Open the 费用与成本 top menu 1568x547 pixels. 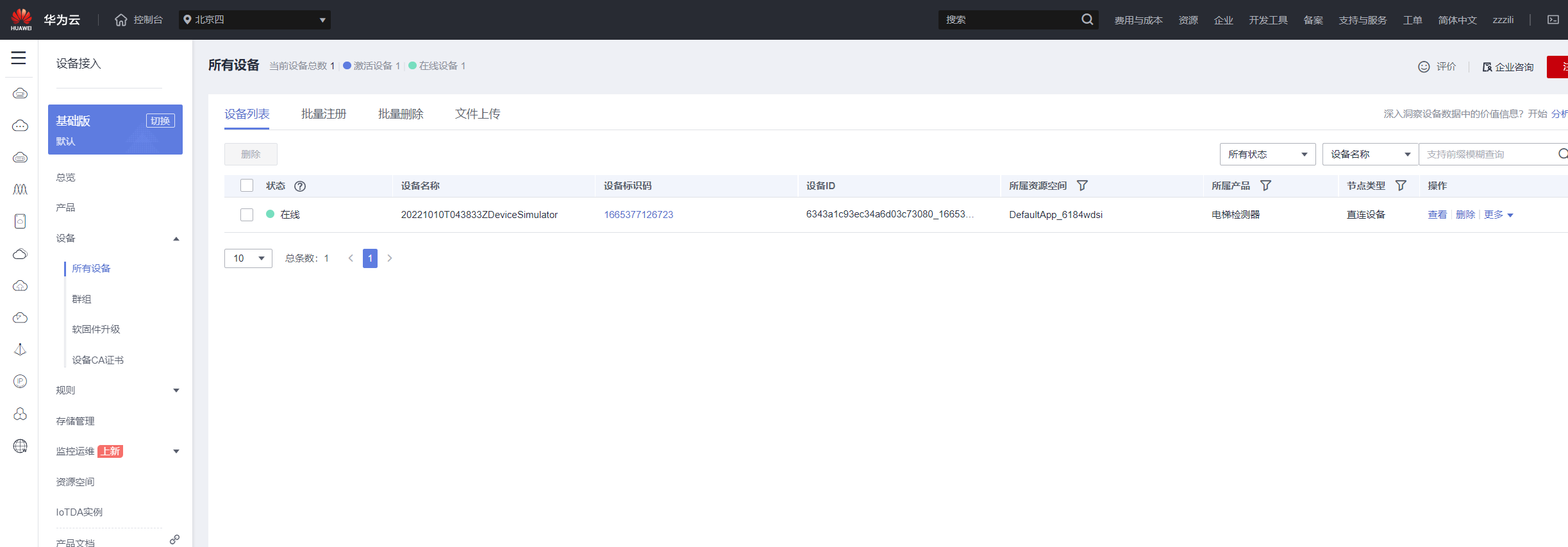[1138, 21]
